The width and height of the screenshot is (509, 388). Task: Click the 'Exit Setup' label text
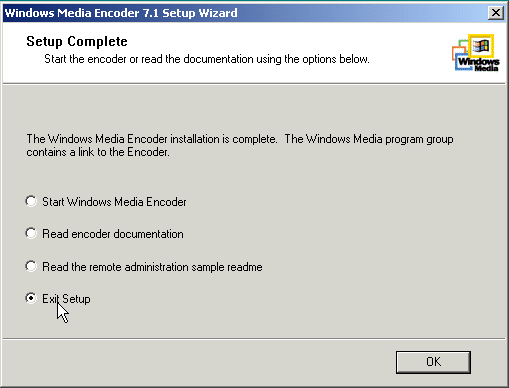[x=66, y=299]
